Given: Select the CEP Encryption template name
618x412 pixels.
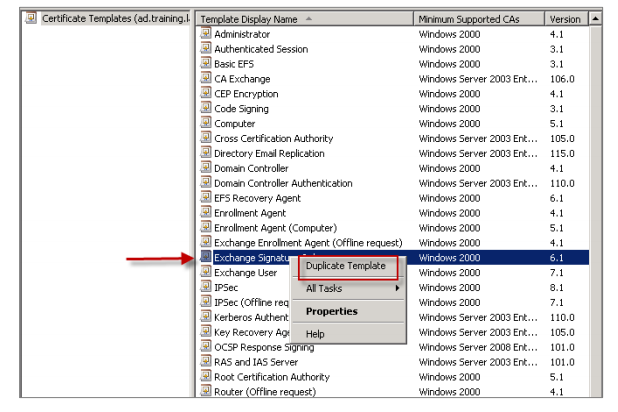Looking at the screenshot, I should 246,94.
